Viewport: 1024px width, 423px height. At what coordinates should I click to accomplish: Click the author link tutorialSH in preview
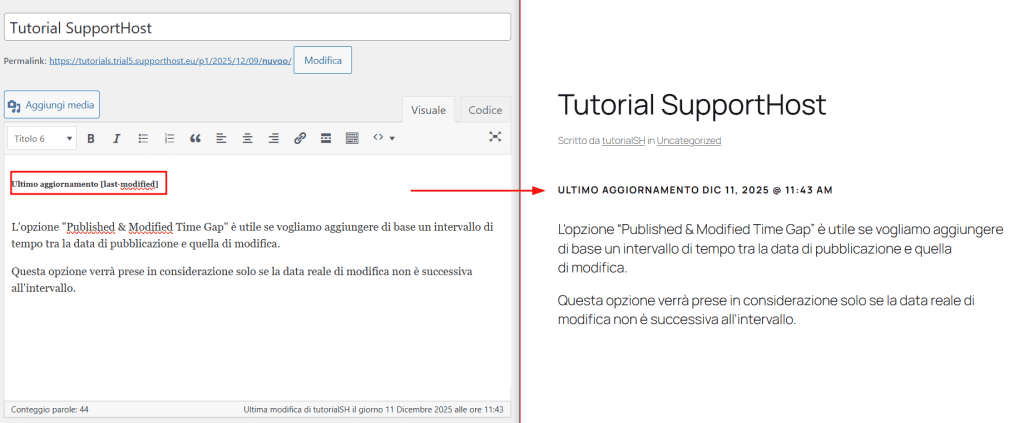(623, 140)
